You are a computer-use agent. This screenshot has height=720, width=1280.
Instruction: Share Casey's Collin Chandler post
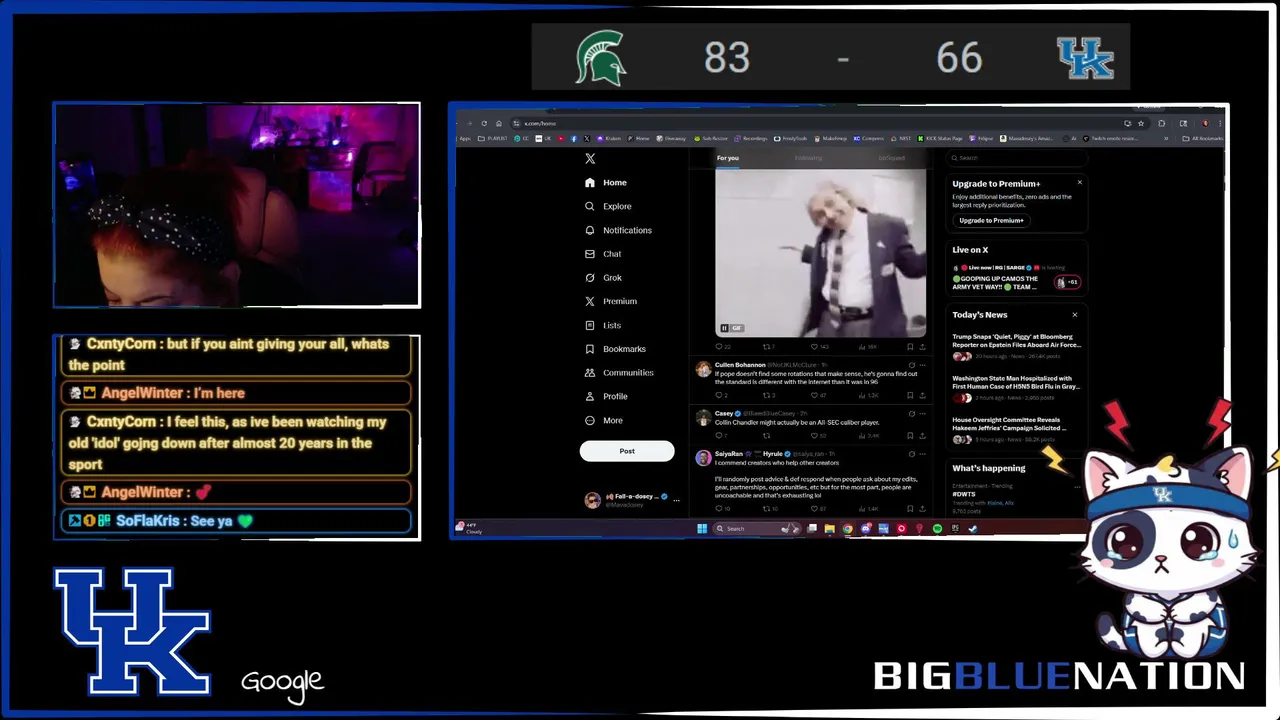tap(922, 436)
